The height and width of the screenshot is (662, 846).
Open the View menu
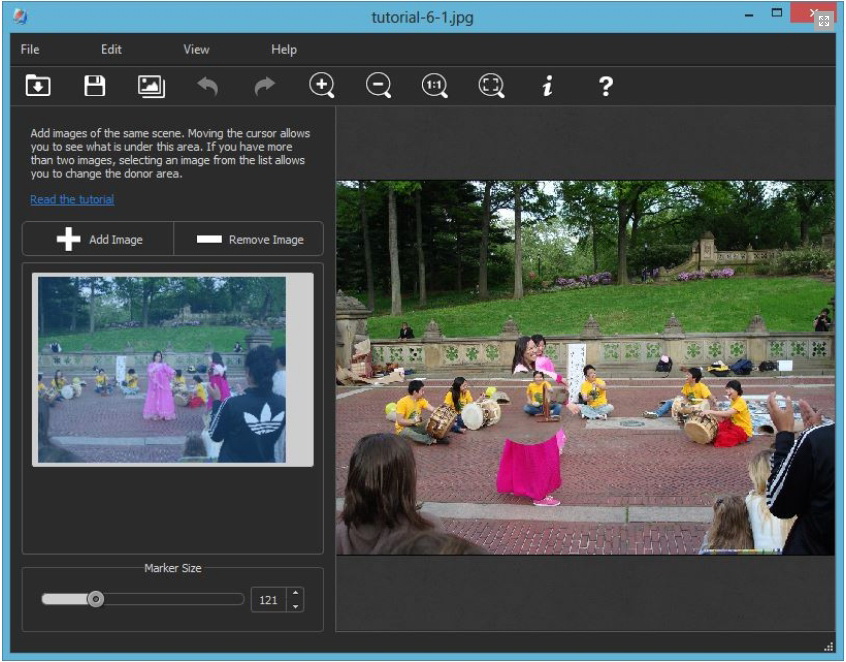point(196,49)
